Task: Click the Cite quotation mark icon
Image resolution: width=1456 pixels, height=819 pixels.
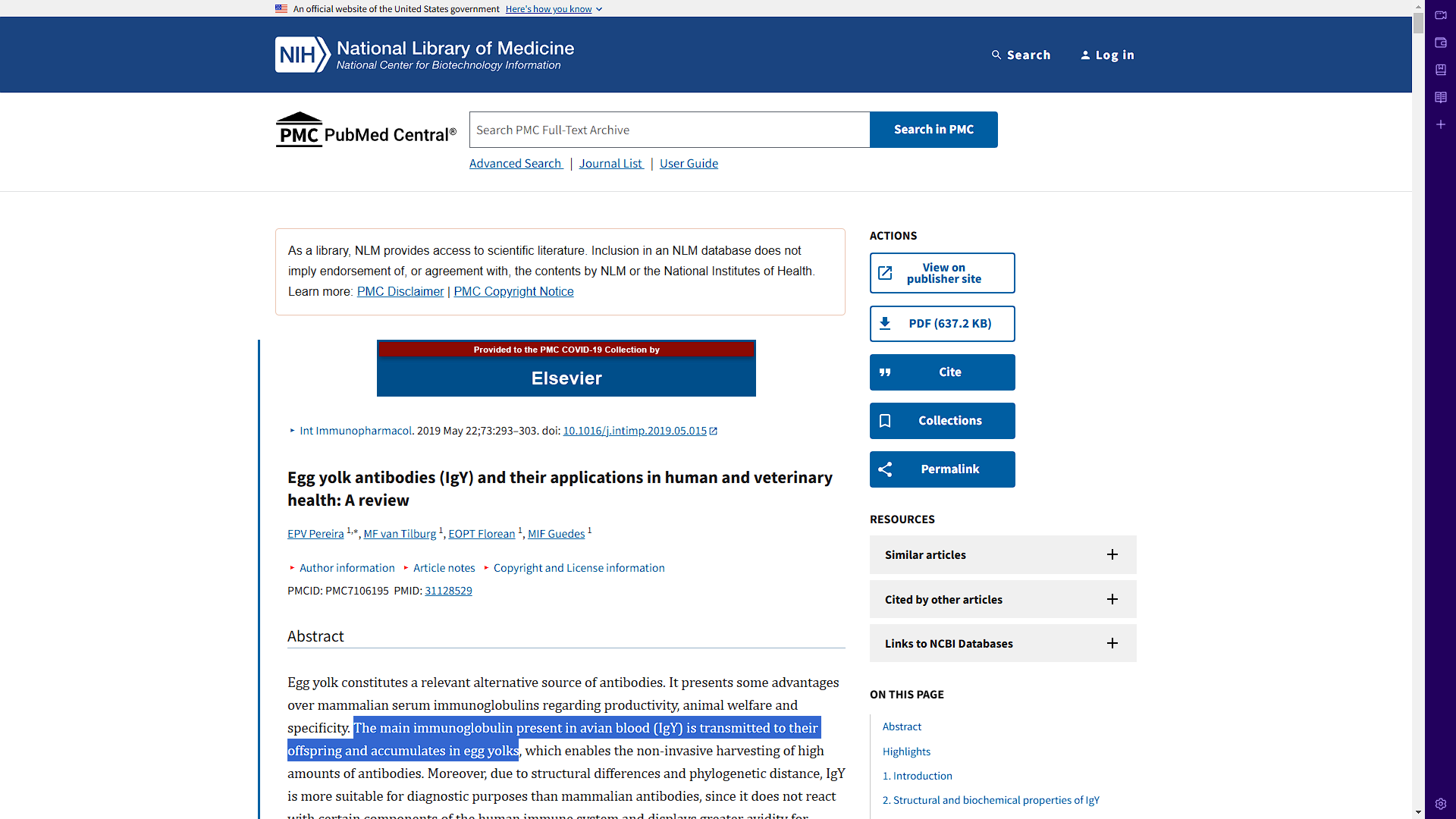Action: [x=885, y=372]
